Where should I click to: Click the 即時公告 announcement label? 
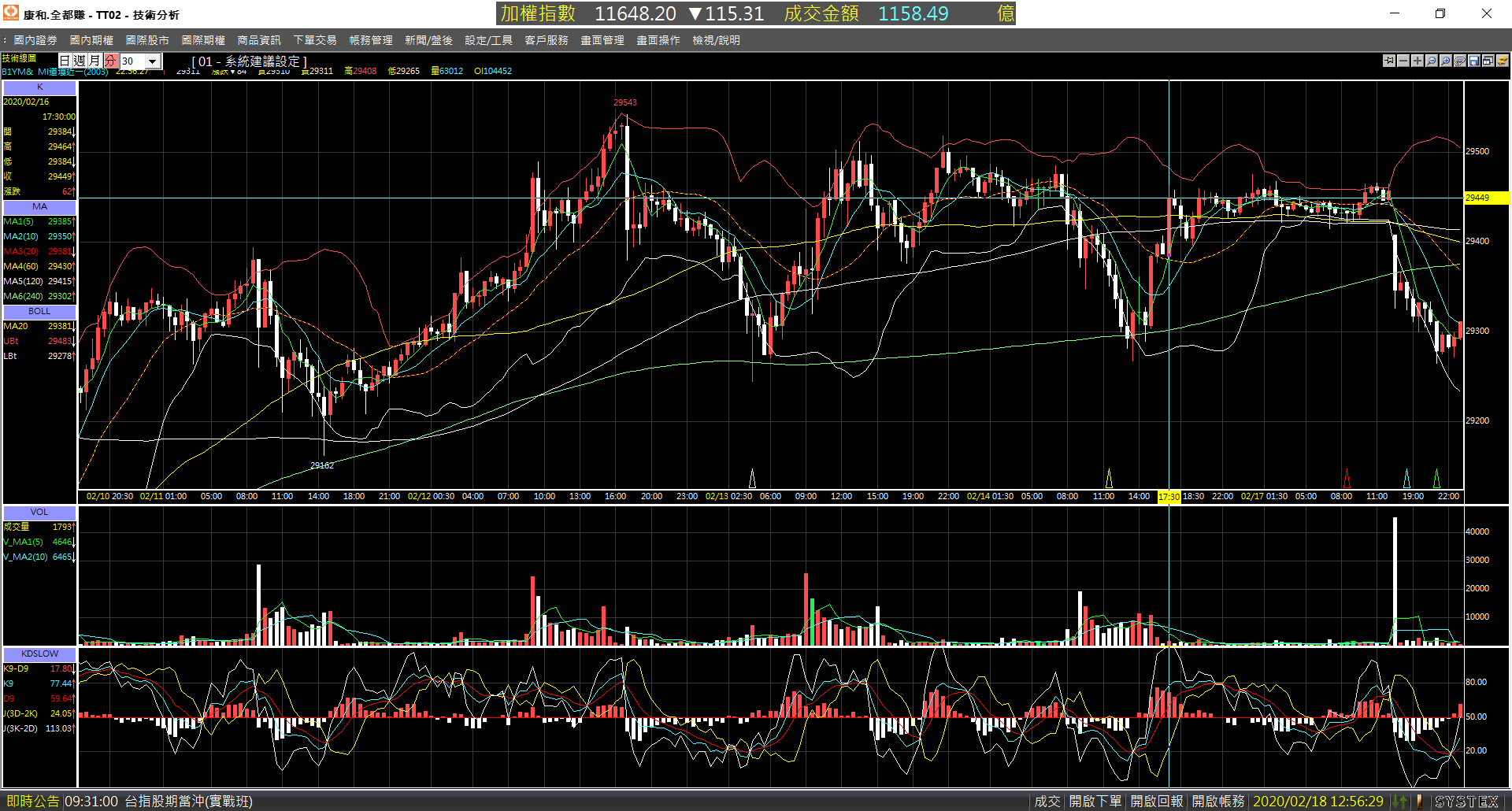pyautogui.click(x=32, y=802)
